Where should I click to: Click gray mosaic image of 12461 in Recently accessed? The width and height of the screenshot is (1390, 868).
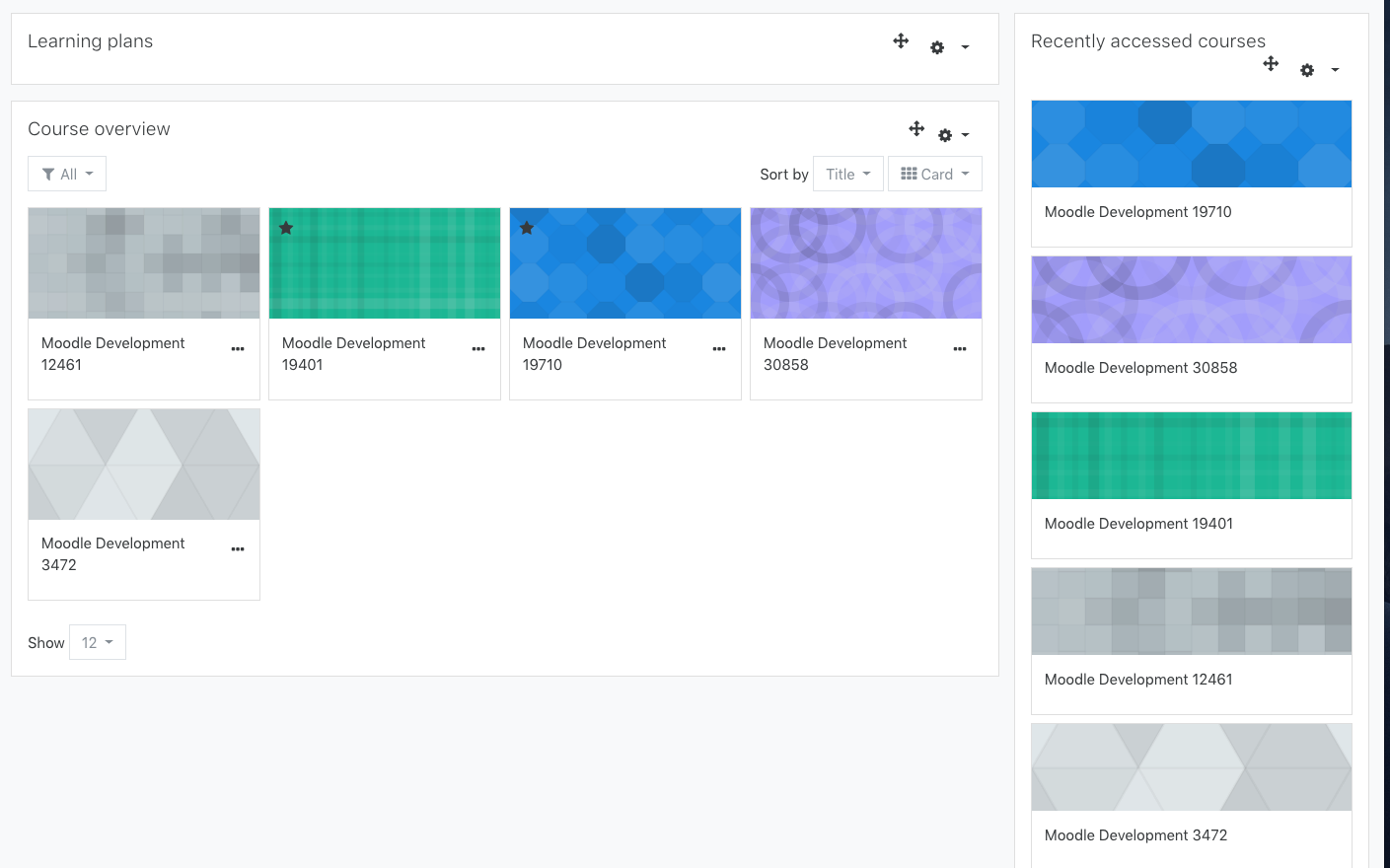pyautogui.click(x=1192, y=612)
